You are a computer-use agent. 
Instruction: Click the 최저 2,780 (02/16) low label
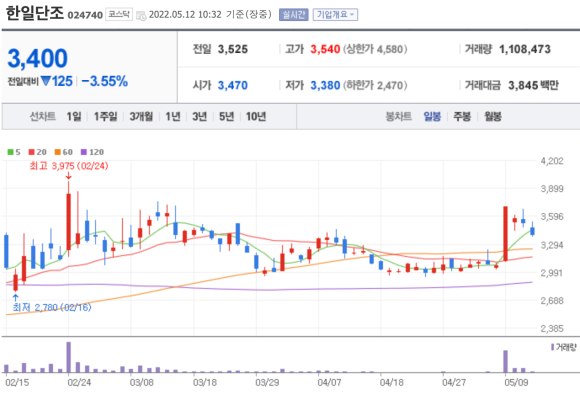tap(52, 307)
